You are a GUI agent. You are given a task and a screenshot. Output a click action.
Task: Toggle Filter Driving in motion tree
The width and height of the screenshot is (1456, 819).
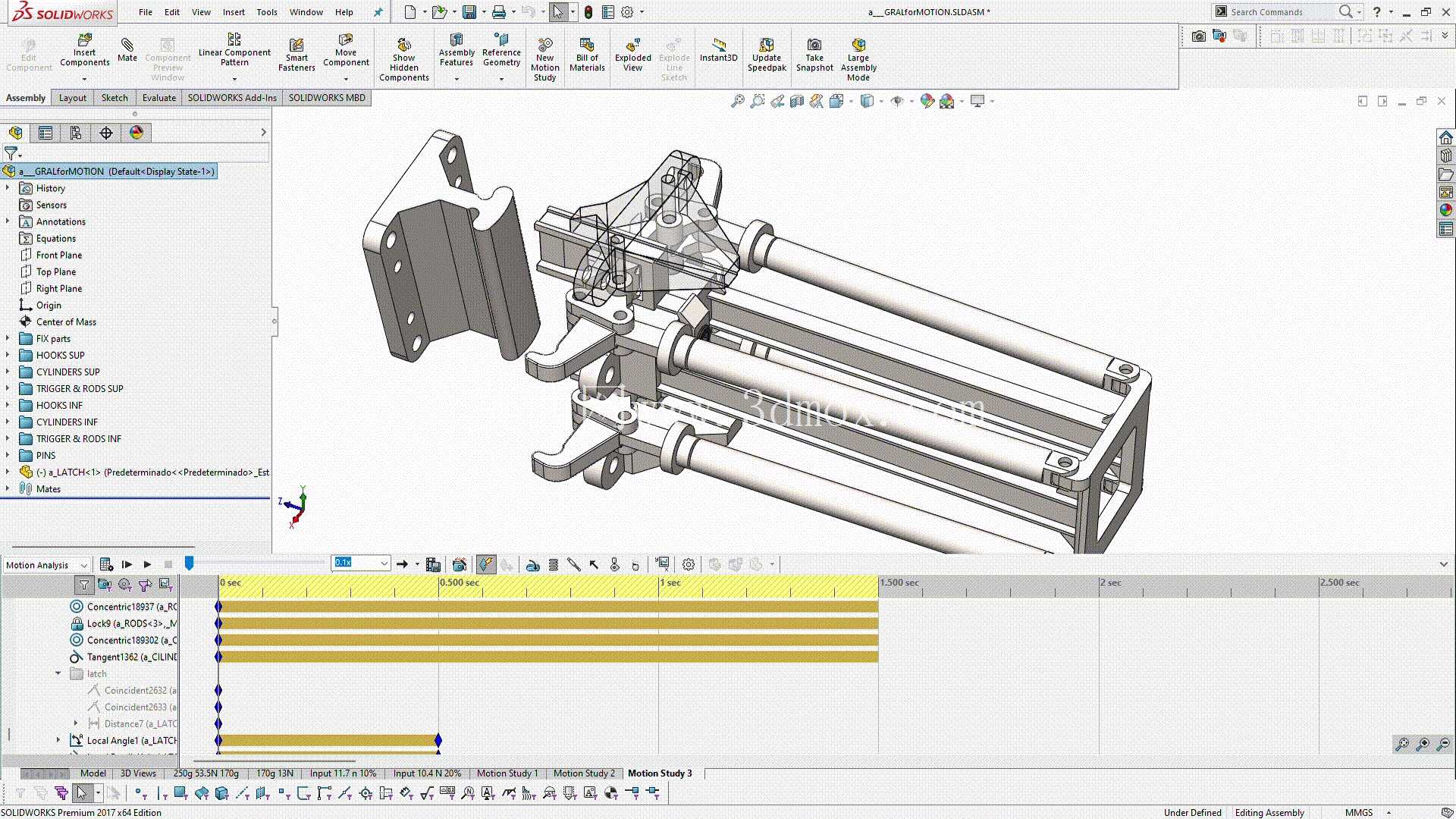[x=125, y=585]
